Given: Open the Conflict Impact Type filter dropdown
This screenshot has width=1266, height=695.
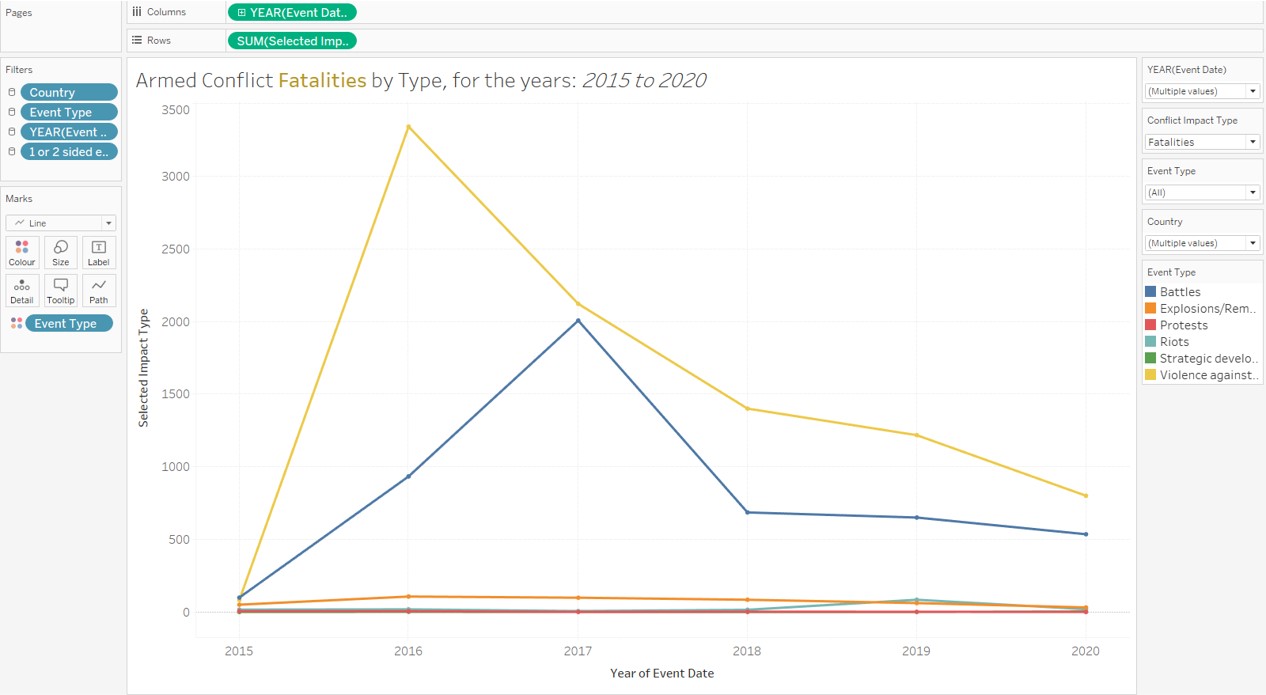Looking at the screenshot, I should point(1252,141).
